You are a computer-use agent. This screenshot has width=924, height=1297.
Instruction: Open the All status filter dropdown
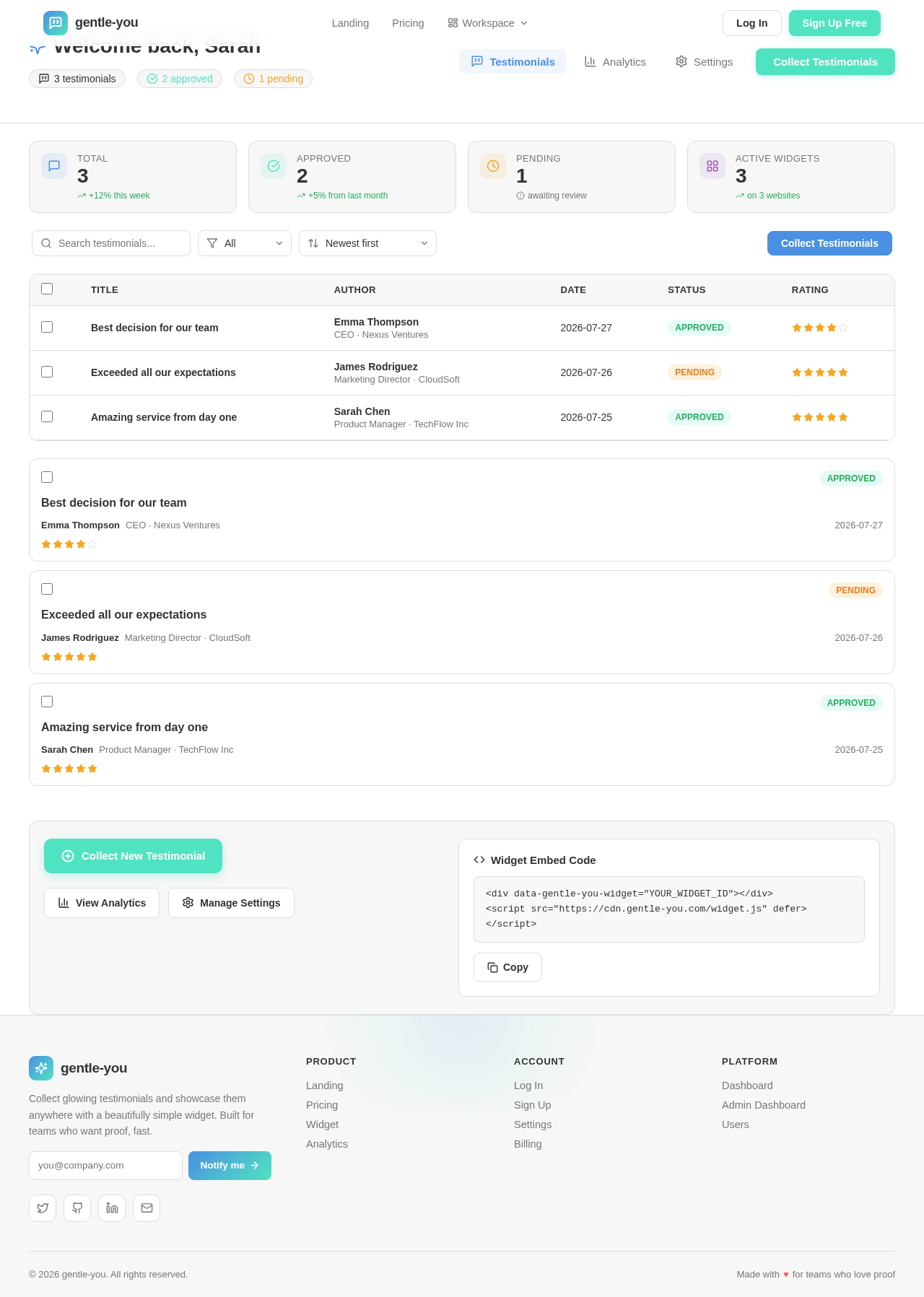click(x=245, y=243)
